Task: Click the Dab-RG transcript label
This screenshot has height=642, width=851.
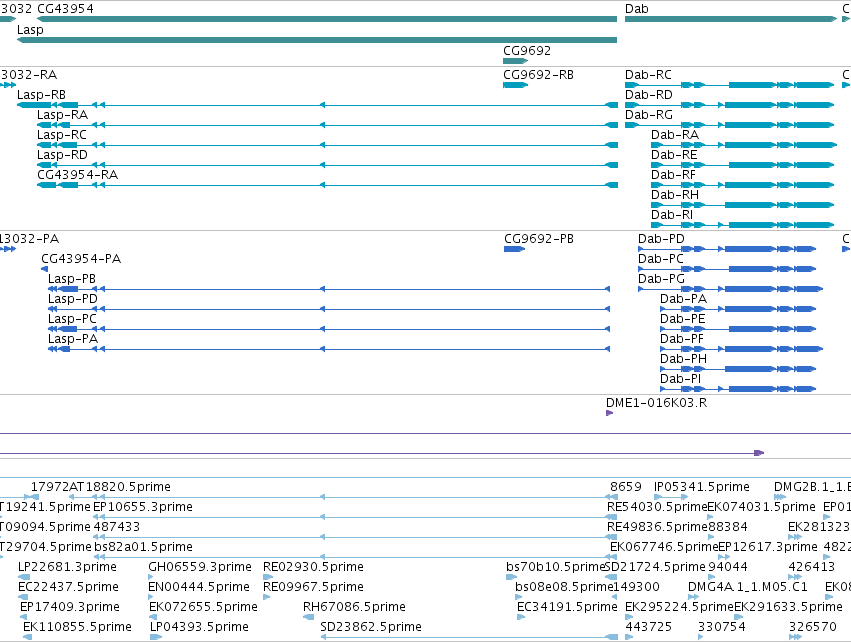Action: click(x=649, y=115)
